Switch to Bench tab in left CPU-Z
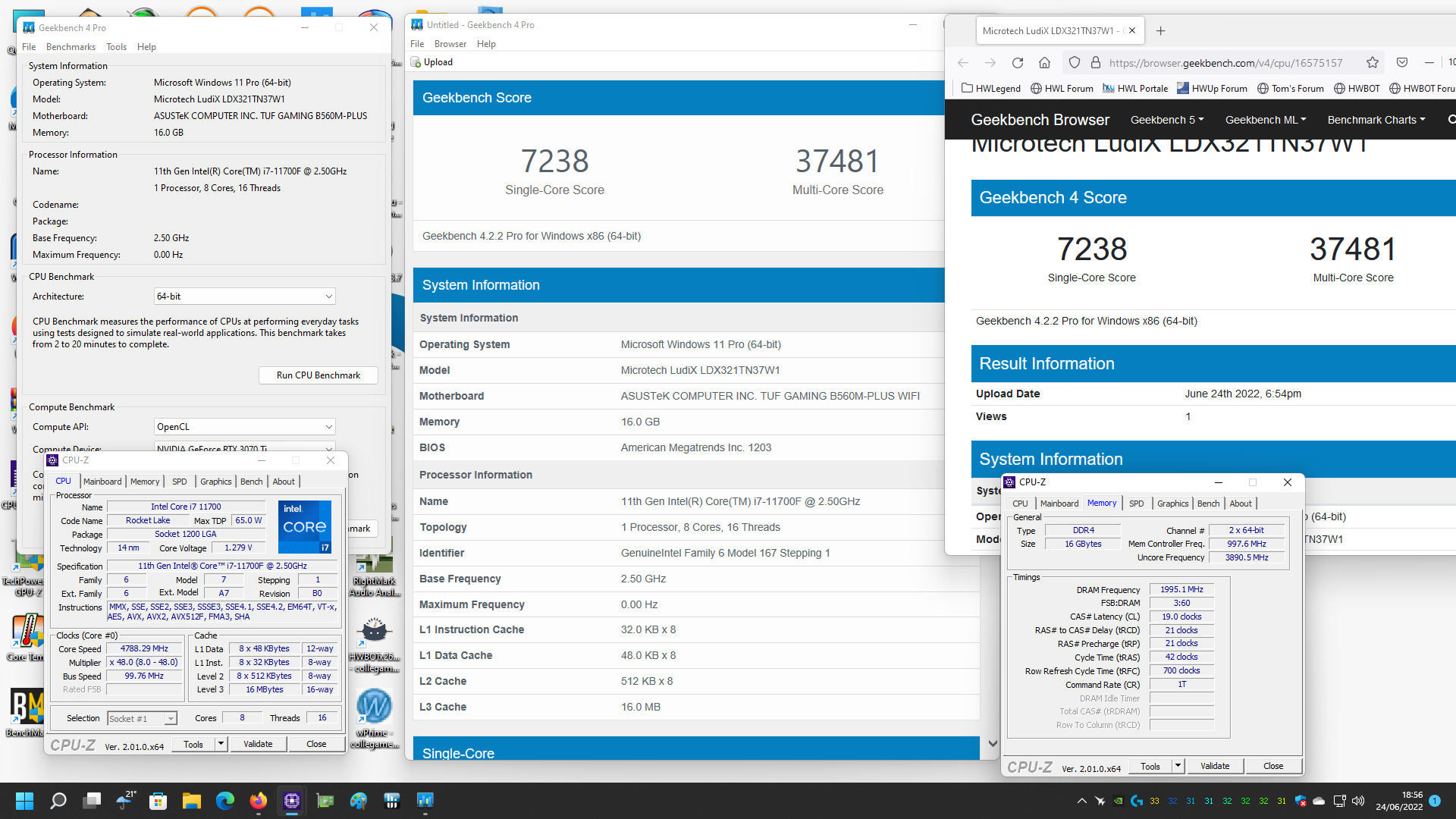Screen dimensions: 1456x819 (x=252, y=482)
